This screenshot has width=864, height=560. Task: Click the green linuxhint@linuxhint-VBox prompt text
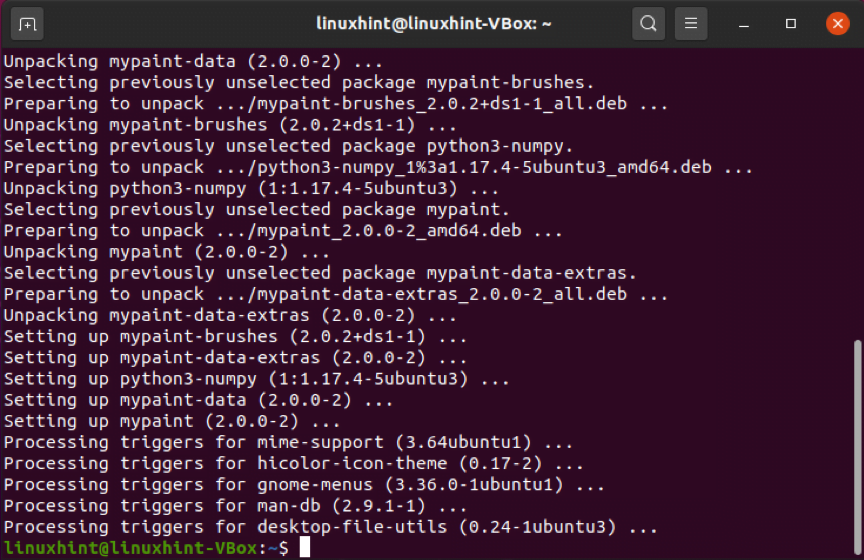pyautogui.click(x=131, y=548)
